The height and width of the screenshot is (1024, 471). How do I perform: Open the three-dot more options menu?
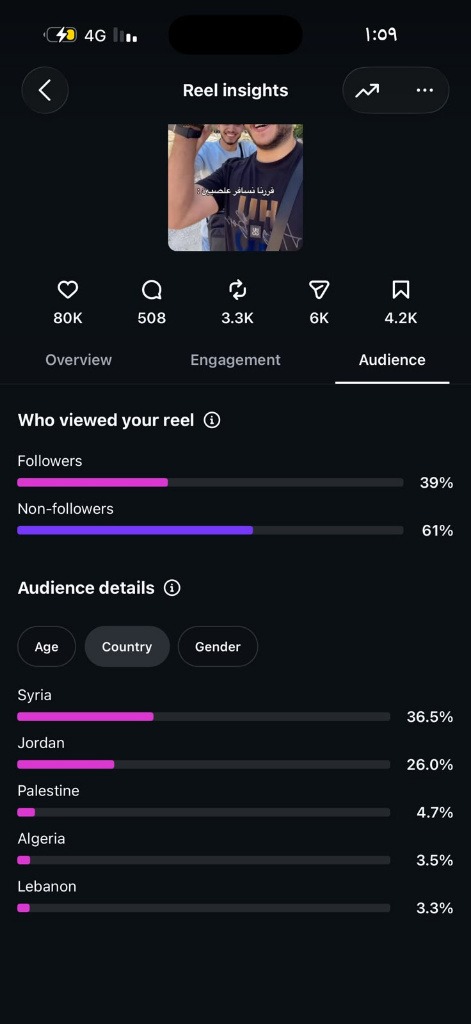tap(425, 91)
